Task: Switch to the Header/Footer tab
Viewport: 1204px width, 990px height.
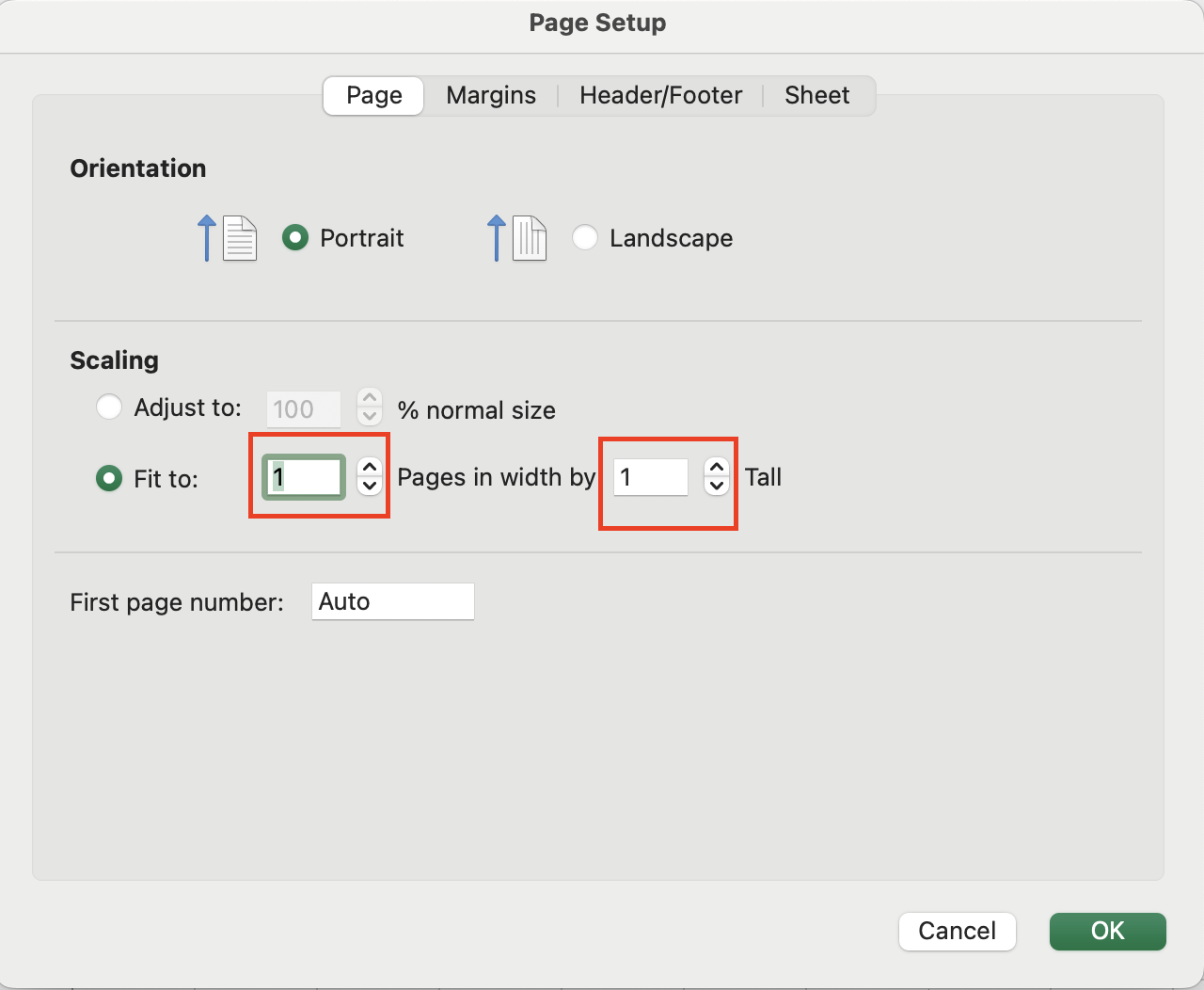Action: click(659, 95)
